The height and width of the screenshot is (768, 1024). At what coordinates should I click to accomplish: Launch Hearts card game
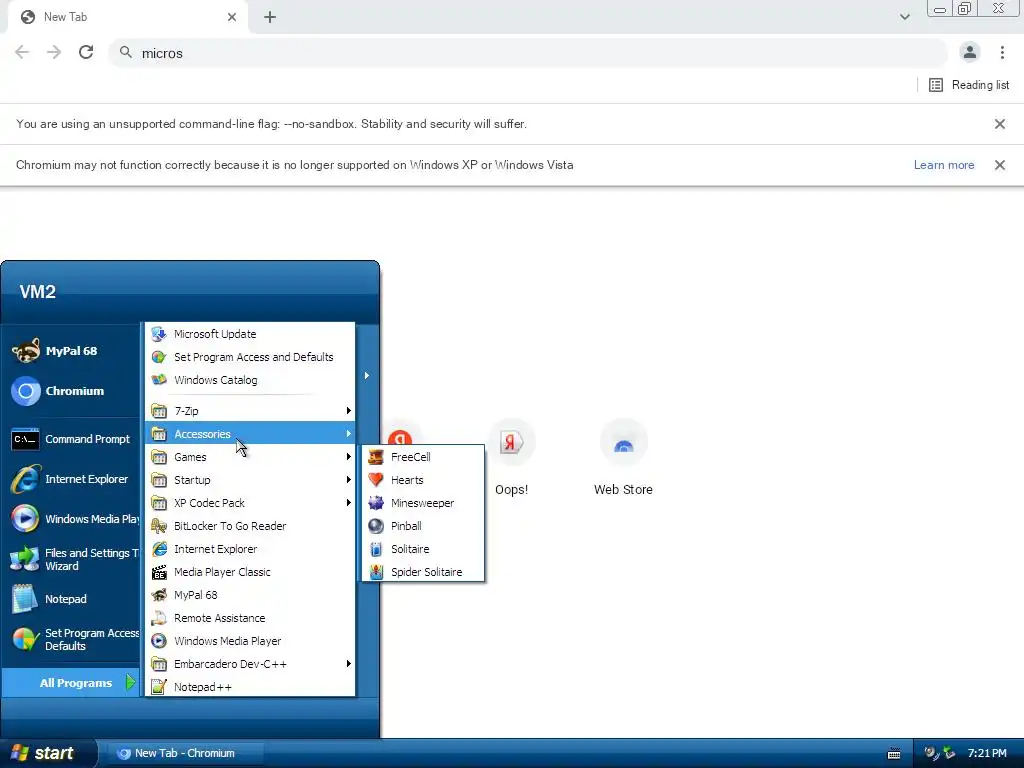[x=423, y=480]
